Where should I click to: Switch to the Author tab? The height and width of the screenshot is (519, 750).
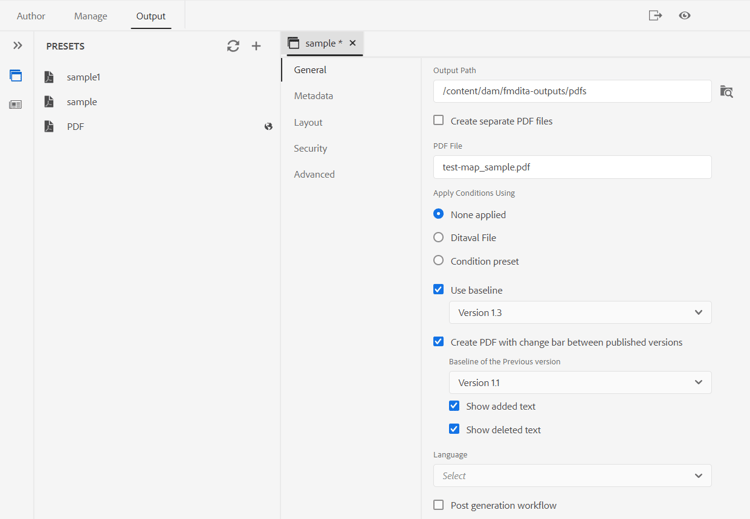31,16
